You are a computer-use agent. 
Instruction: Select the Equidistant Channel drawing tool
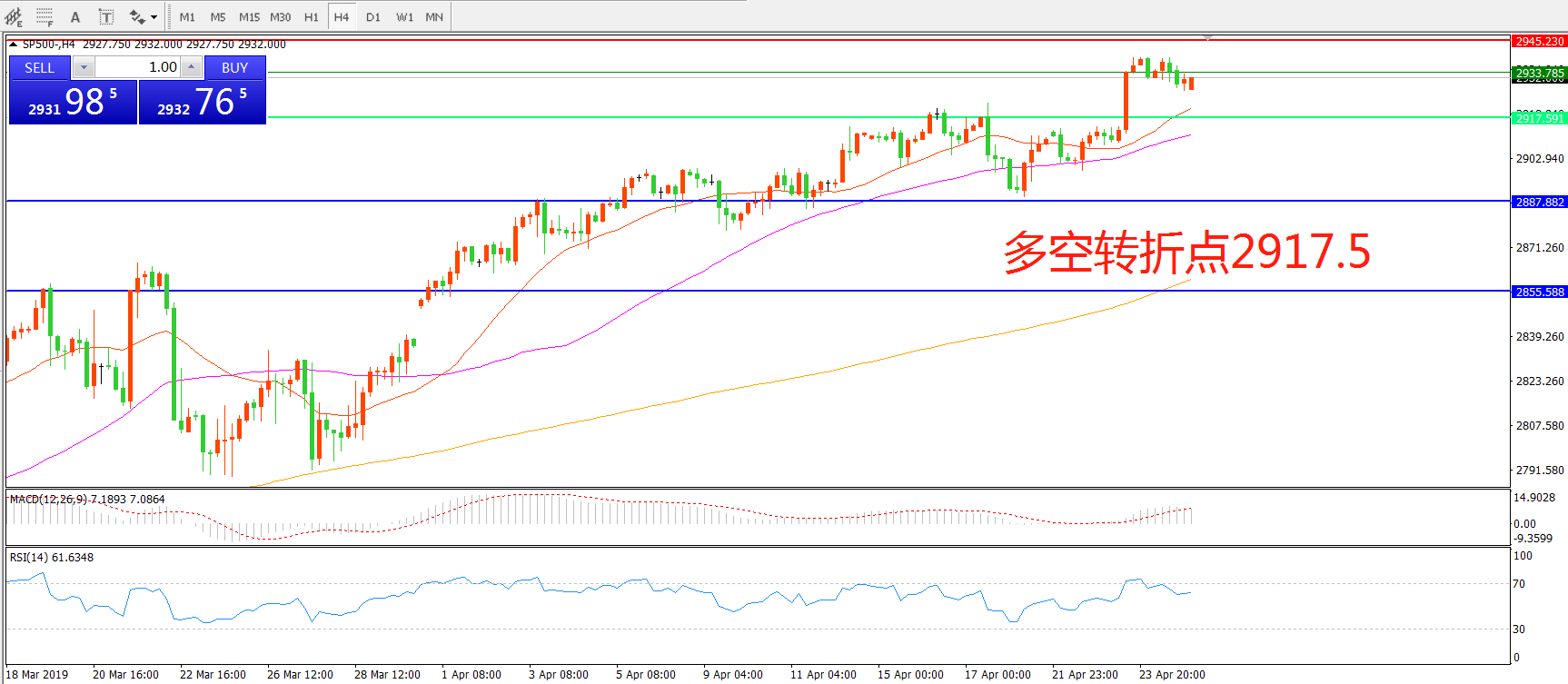pyautogui.click(x=13, y=16)
